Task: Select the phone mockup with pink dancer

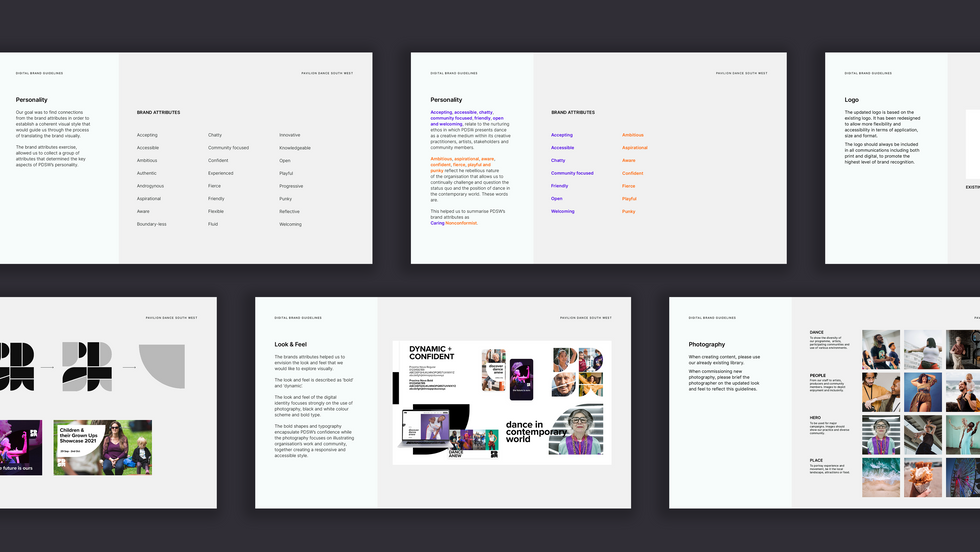Action: click(x=521, y=379)
